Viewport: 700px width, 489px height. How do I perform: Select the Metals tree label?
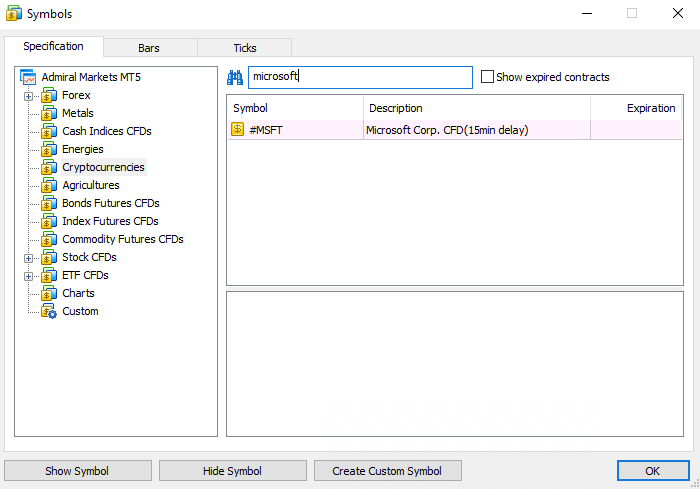tap(78, 113)
